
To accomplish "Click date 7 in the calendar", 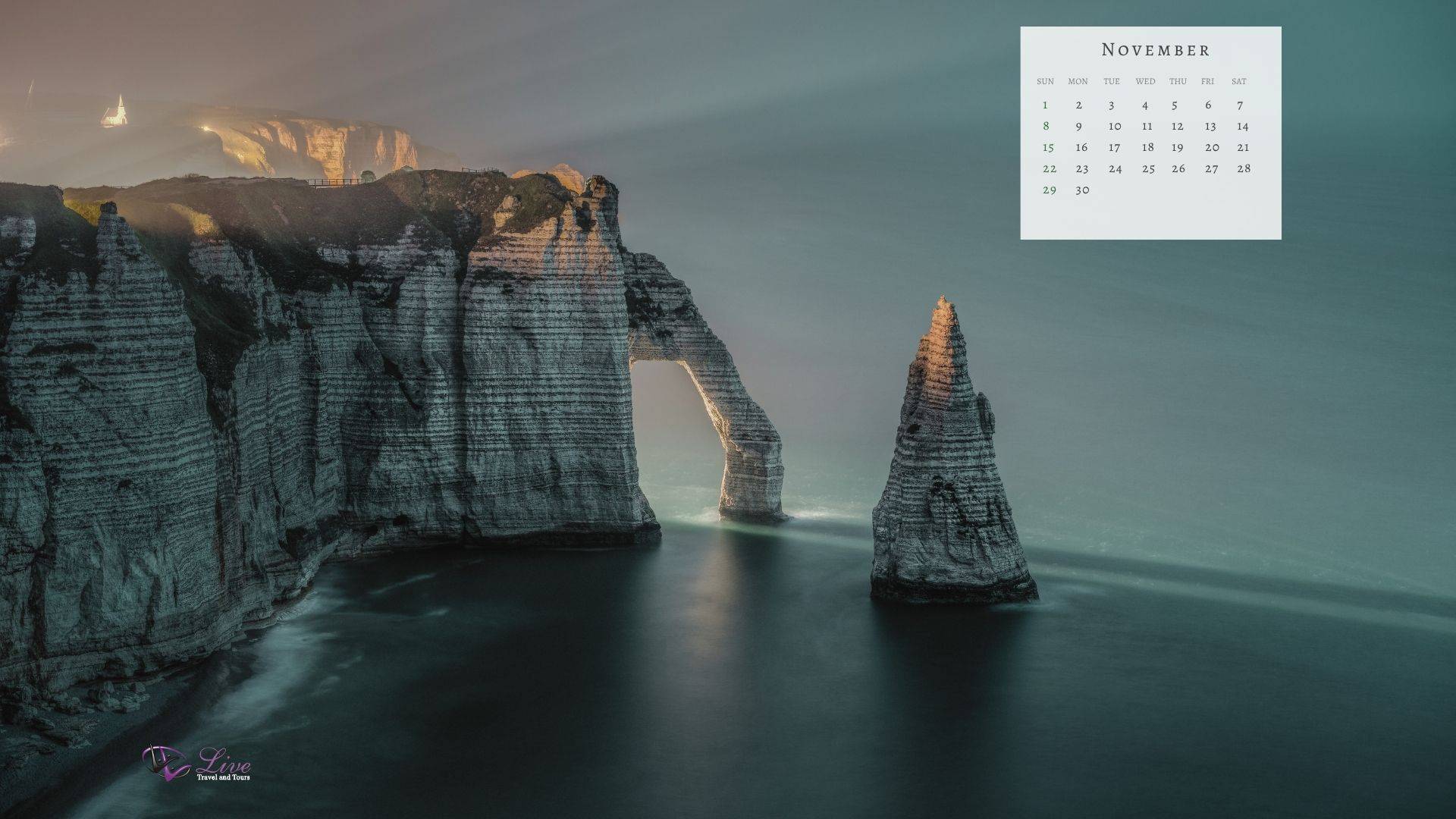I will coord(1240,105).
